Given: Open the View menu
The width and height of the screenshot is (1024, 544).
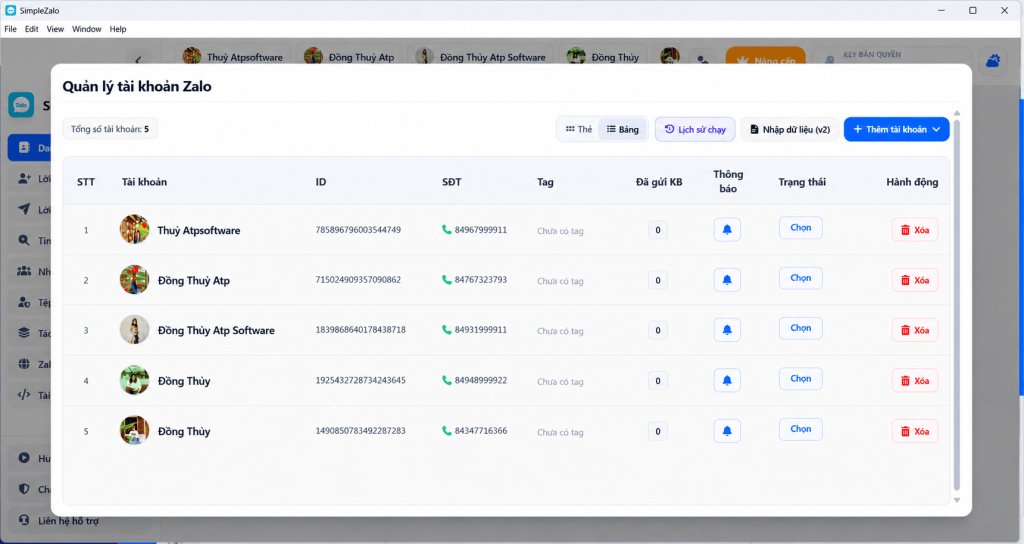Looking at the screenshot, I should coord(55,29).
